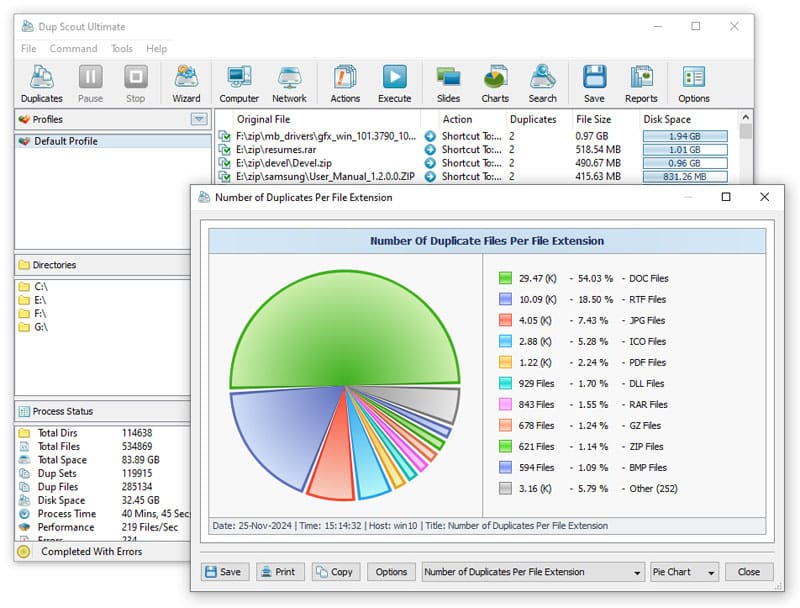Click the gray Other legend swatch
This screenshot has width=800, height=608.
click(505, 489)
